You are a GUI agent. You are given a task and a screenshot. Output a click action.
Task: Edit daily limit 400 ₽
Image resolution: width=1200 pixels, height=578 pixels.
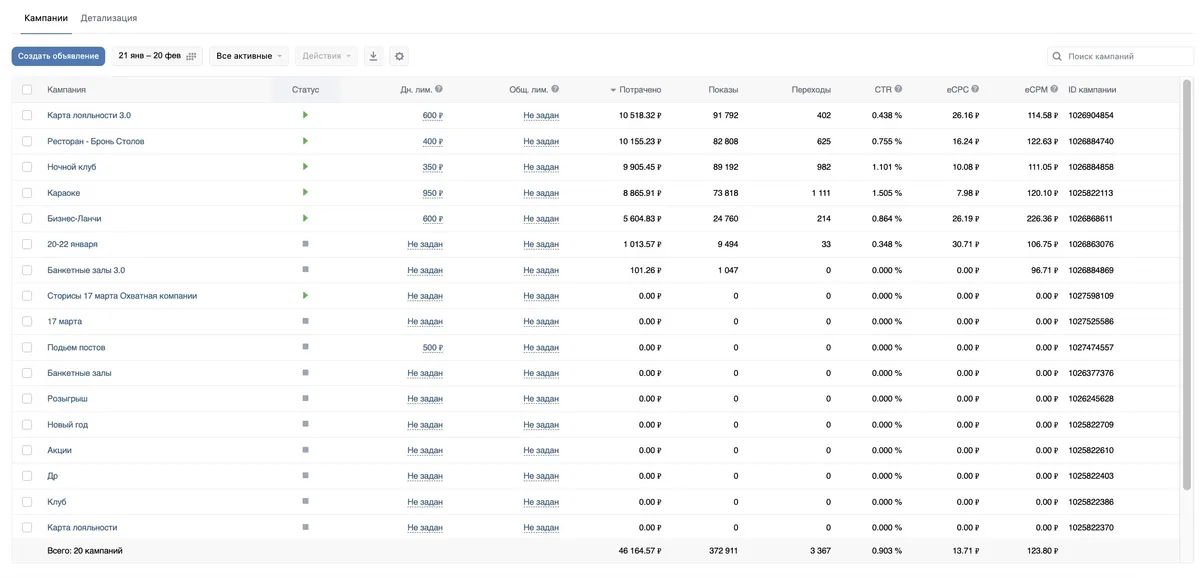pyautogui.click(x=433, y=142)
